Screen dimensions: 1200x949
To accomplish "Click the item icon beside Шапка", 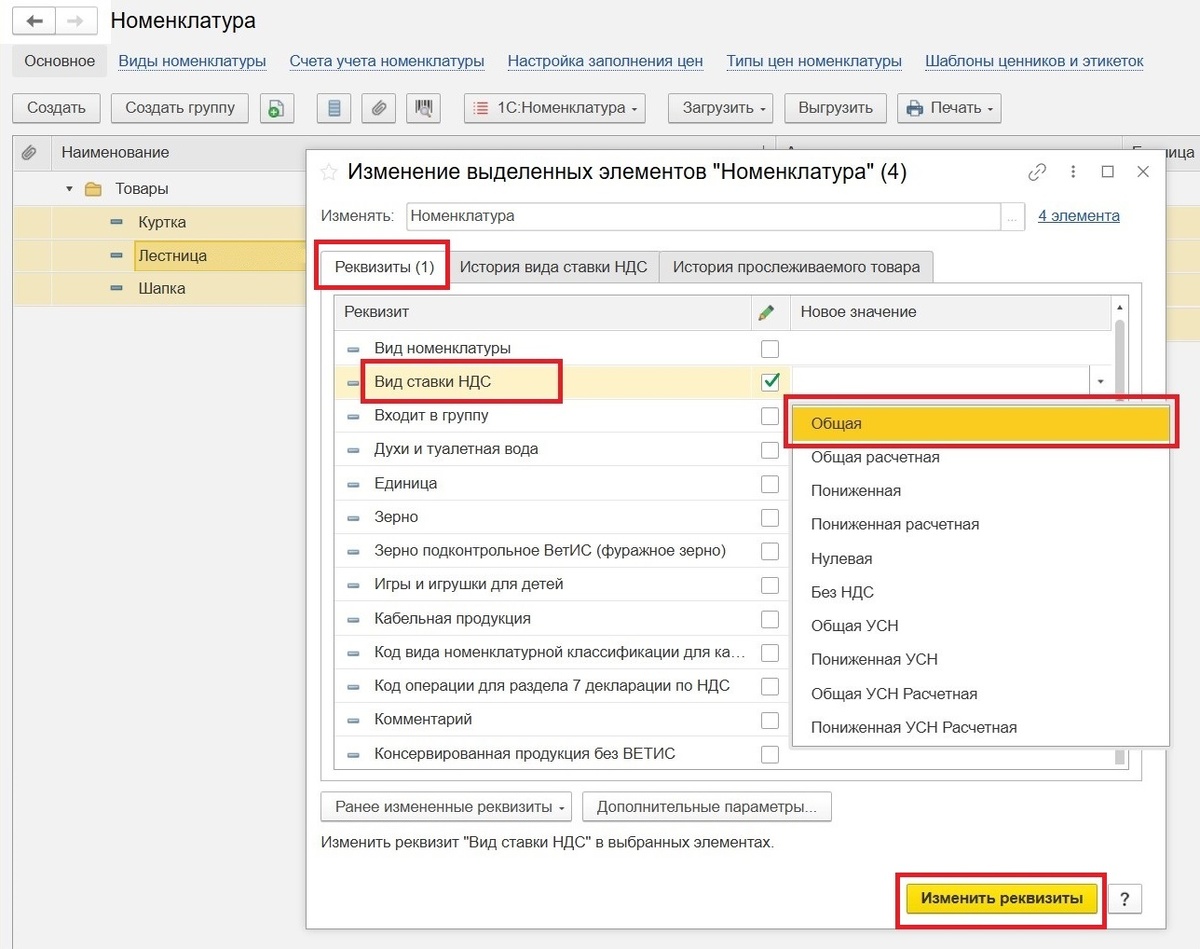I will pyautogui.click(x=117, y=288).
